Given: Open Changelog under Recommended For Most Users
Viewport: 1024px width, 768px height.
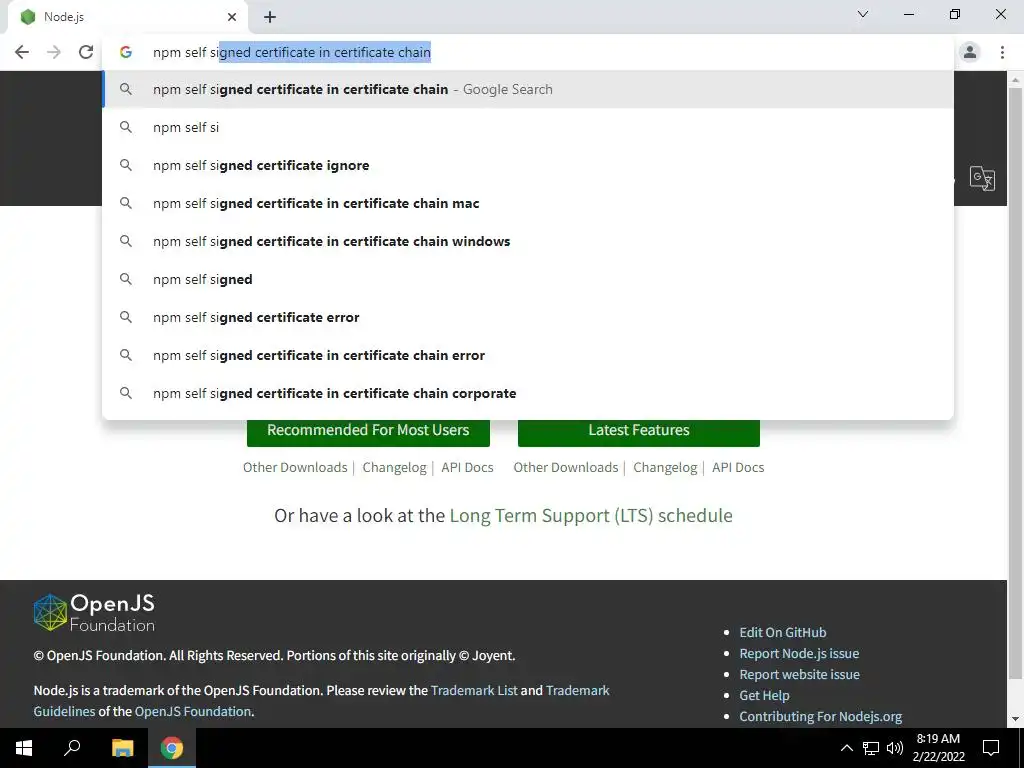Looking at the screenshot, I should click(x=394, y=468).
